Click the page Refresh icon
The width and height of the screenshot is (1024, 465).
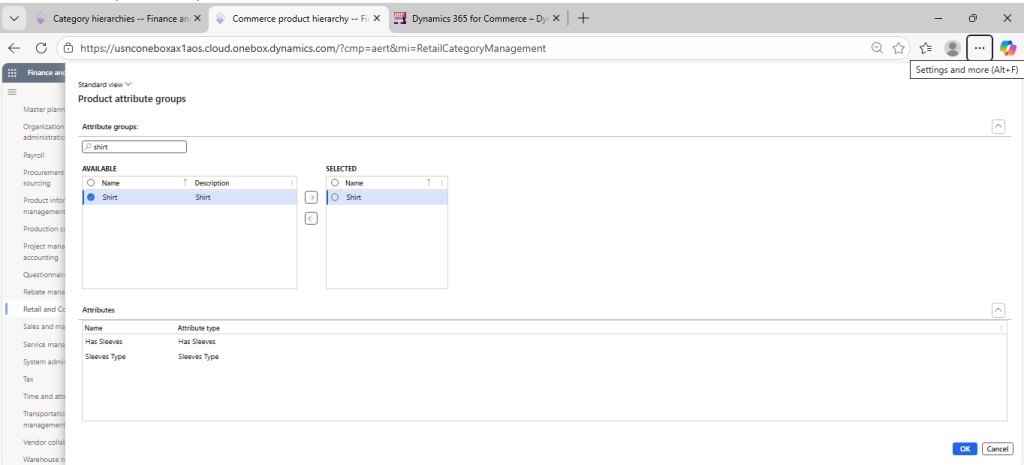[41, 47]
